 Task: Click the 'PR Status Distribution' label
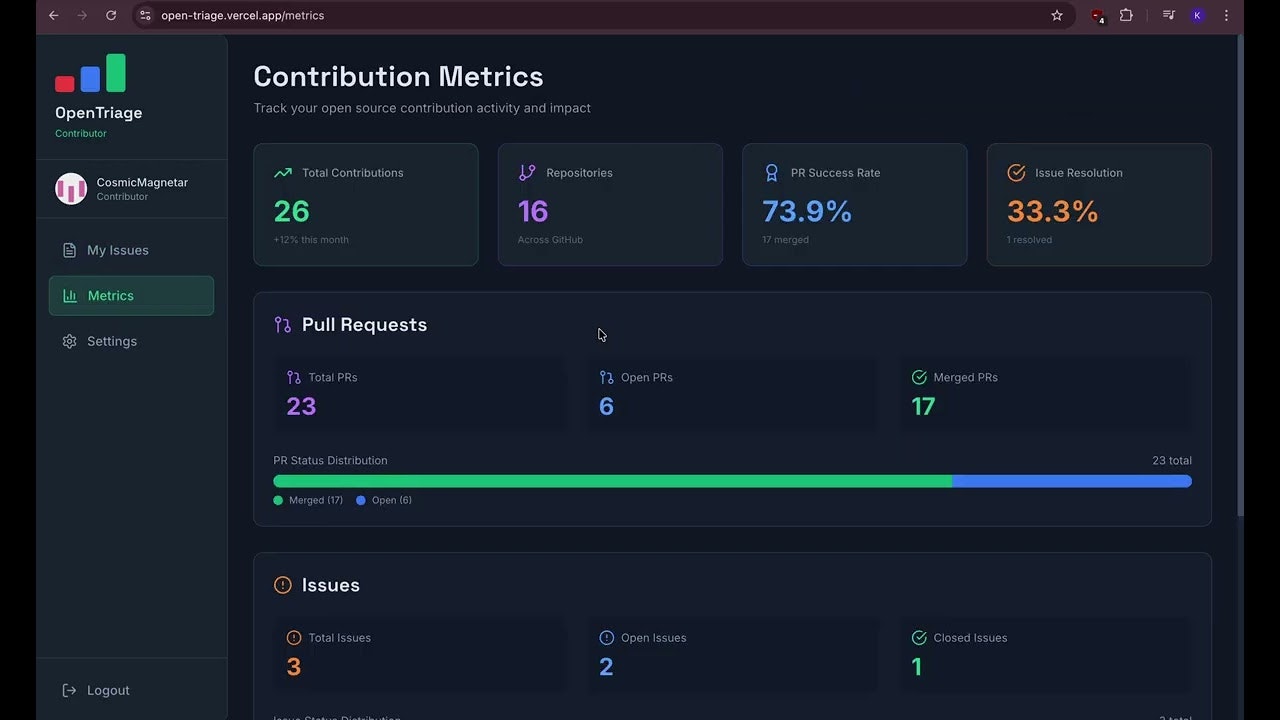coord(330,461)
